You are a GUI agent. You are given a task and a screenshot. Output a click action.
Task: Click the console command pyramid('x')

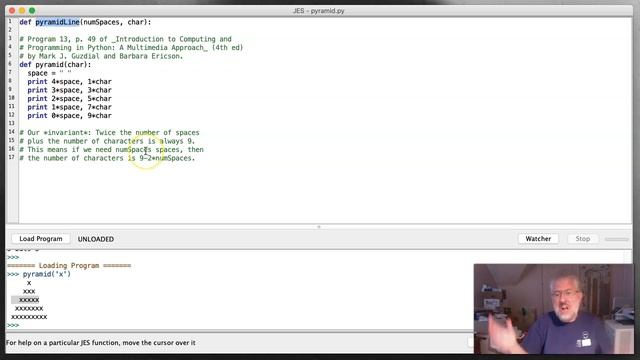tap(47, 274)
